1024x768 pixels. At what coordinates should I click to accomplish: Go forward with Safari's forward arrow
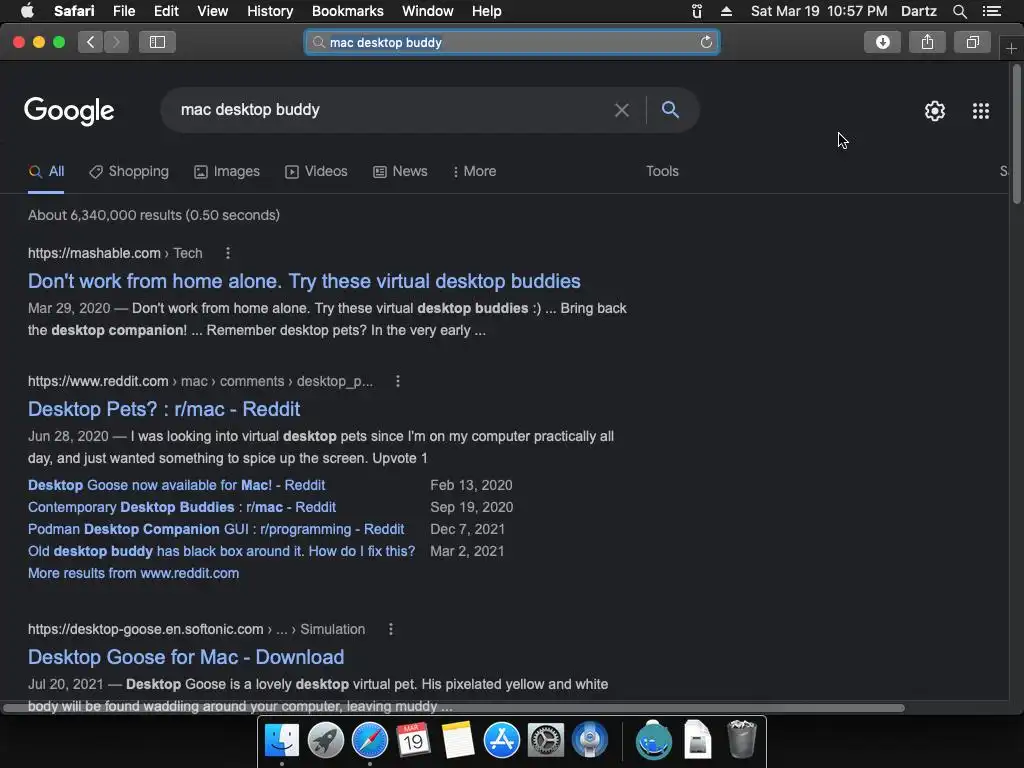pyautogui.click(x=116, y=42)
